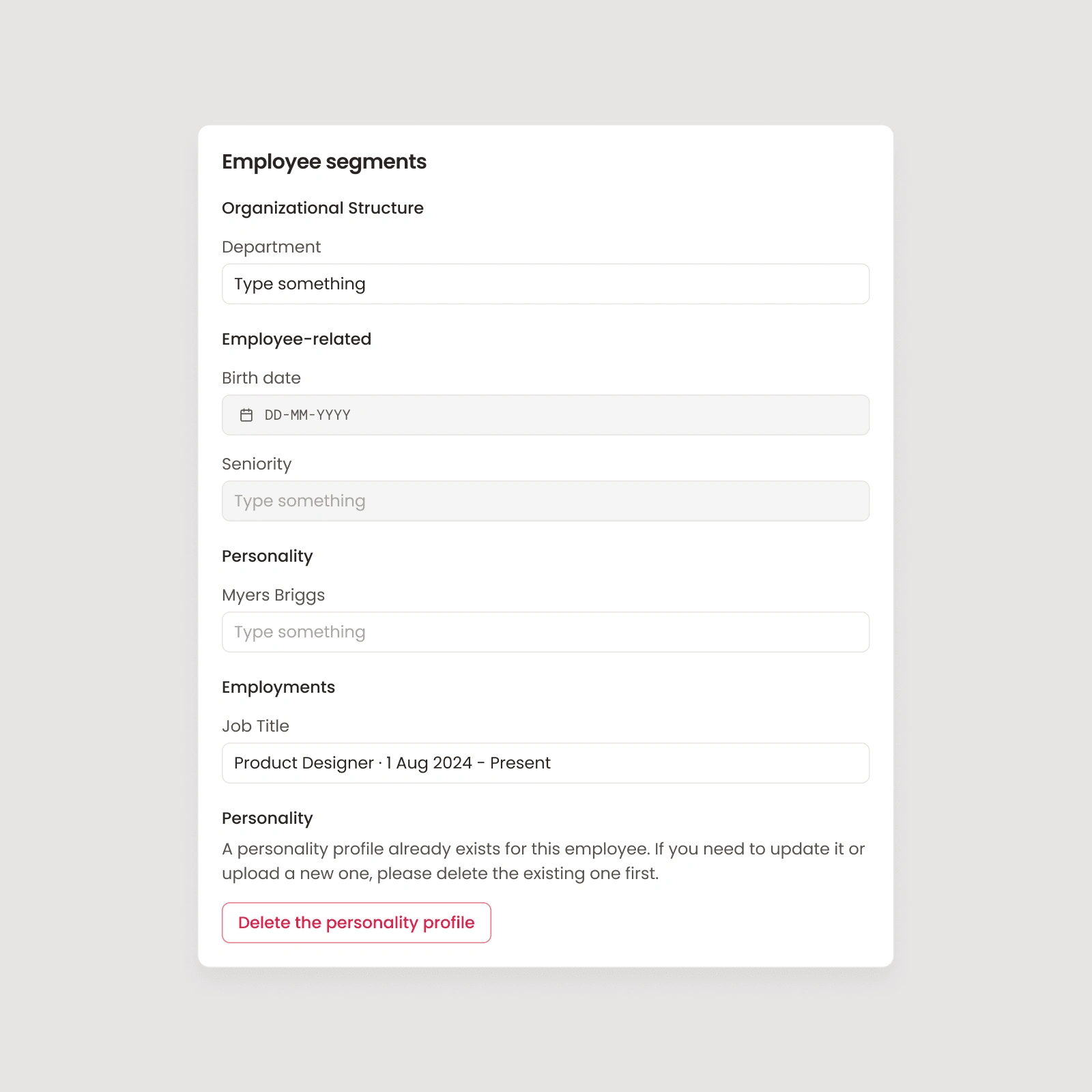Image resolution: width=1092 pixels, height=1092 pixels.
Task: Click Personality heading above the profile notice
Action: pos(268,818)
